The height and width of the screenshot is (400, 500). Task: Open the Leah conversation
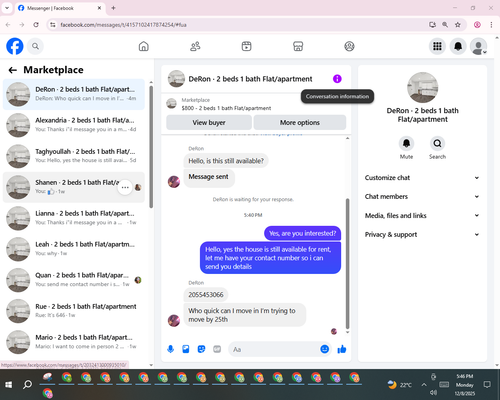(74, 249)
